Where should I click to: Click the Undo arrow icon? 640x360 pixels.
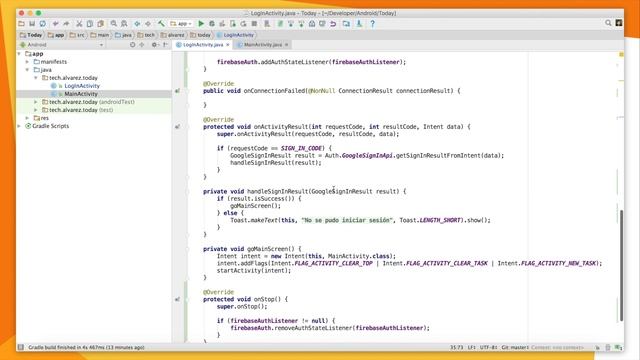coord(56,24)
